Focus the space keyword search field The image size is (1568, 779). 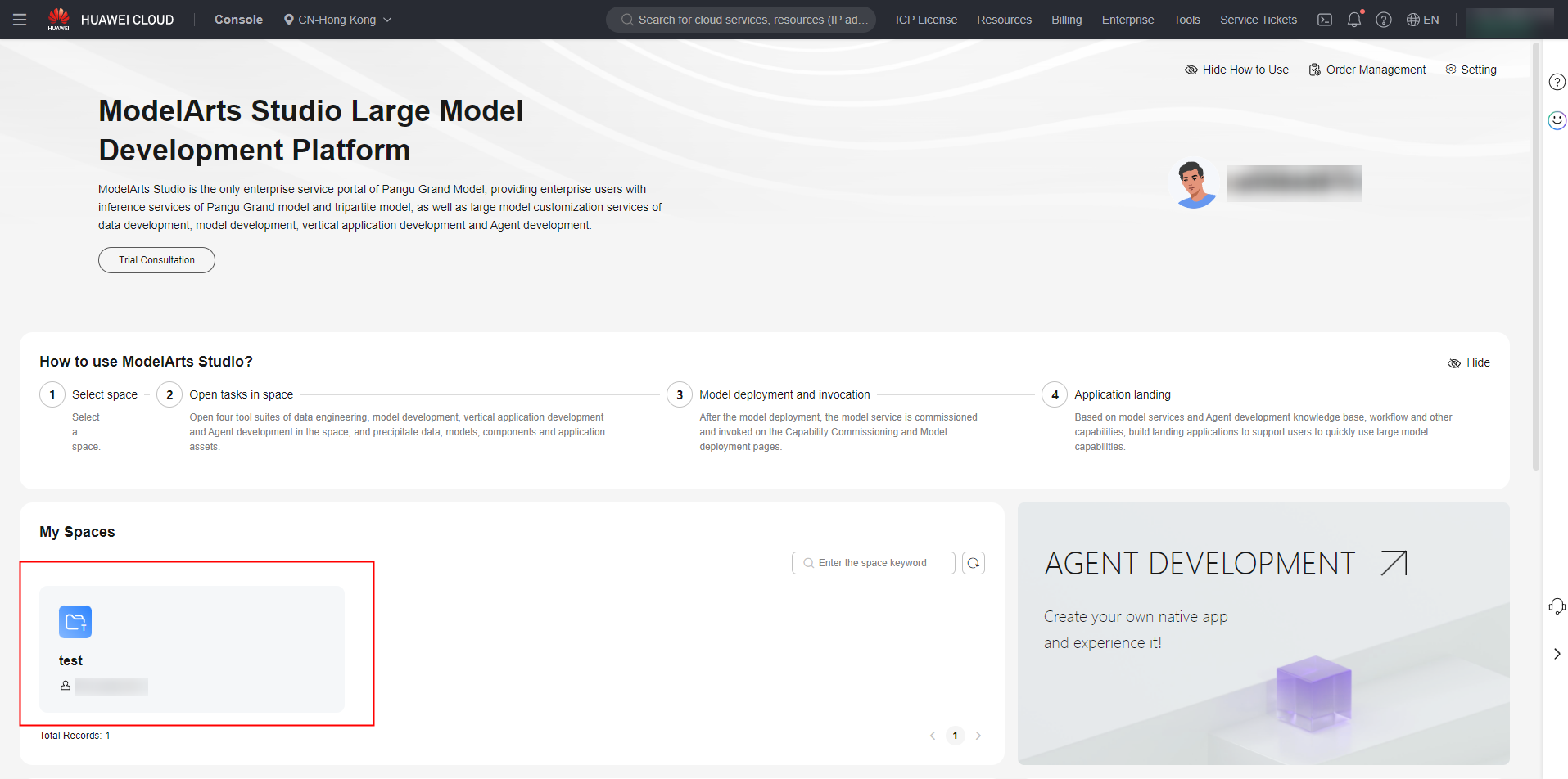pyautogui.click(x=873, y=563)
